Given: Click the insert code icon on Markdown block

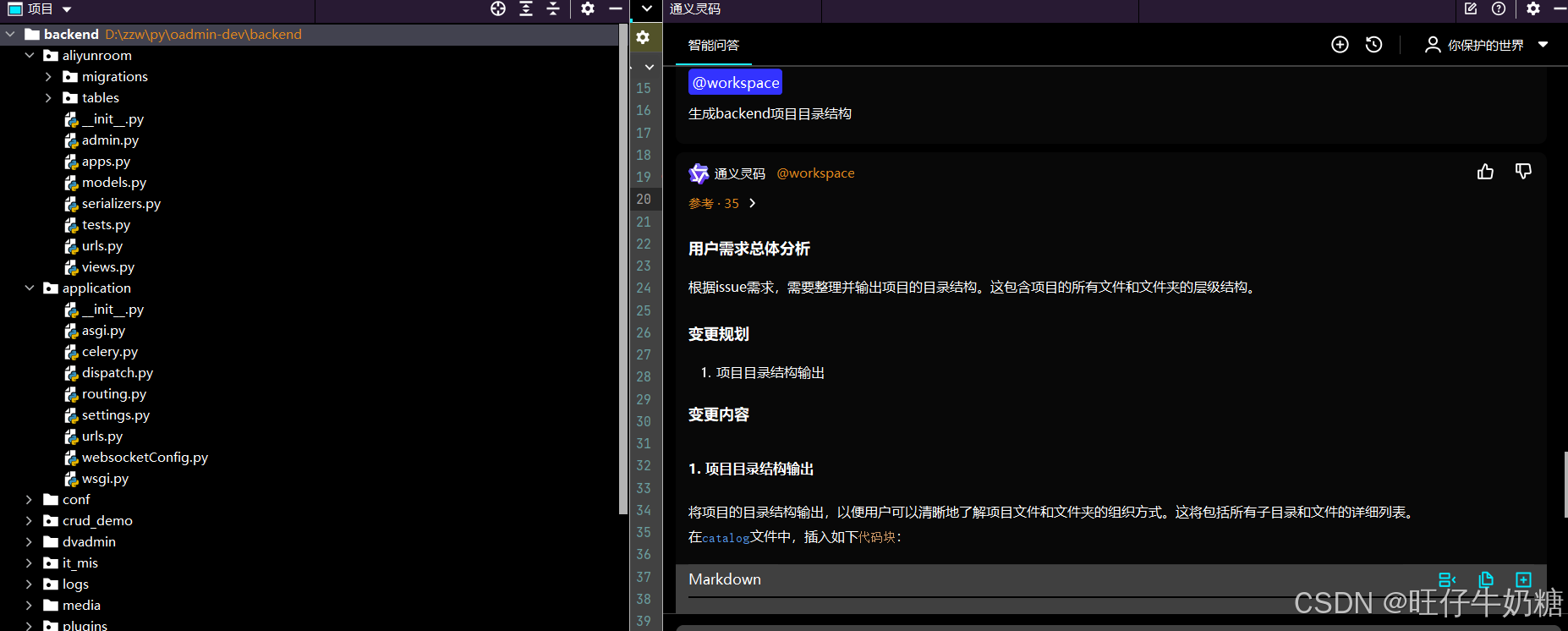Looking at the screenshot, I should click(x=1447, y=579).
